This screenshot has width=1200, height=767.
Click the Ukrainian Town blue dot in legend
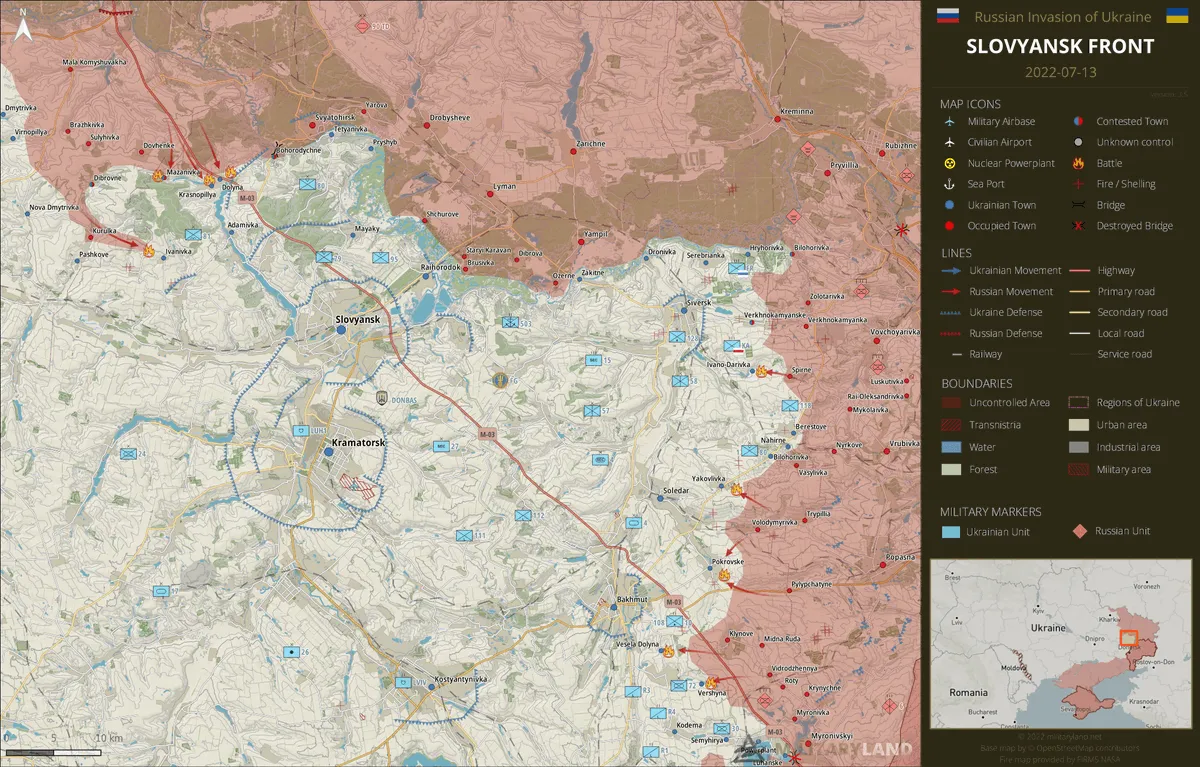pos(948,205)
